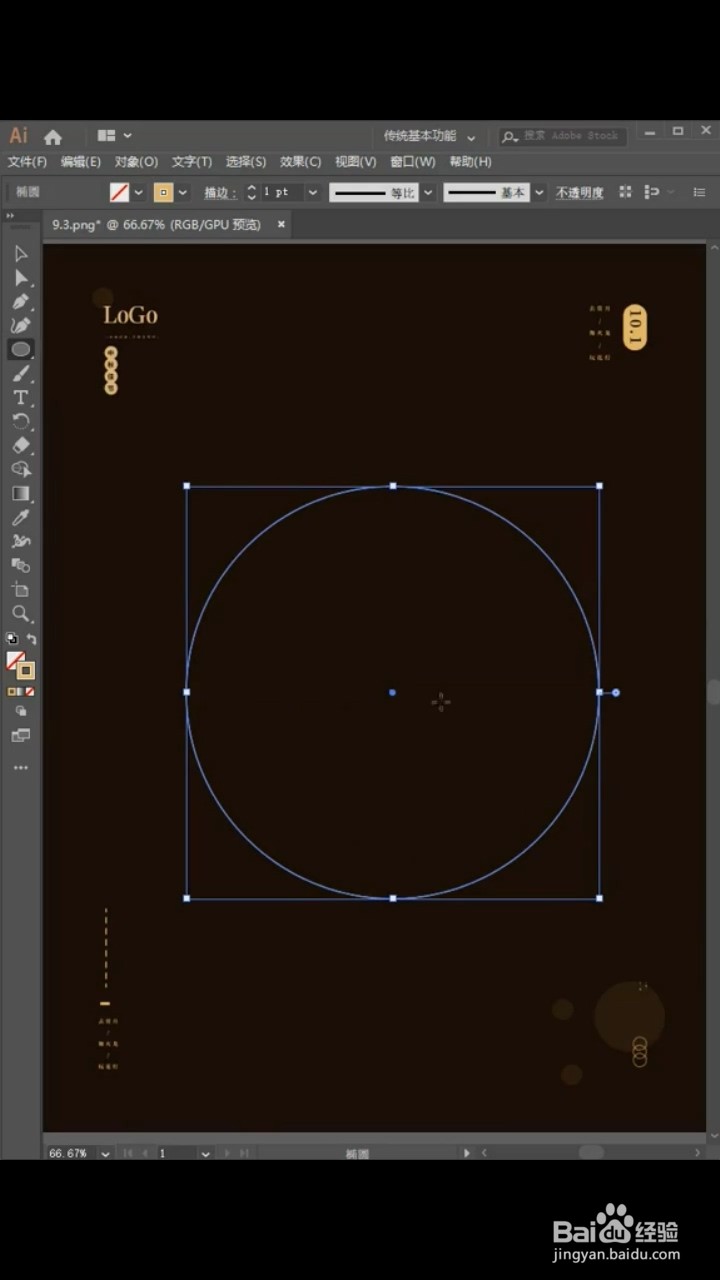Select the Rotate tool
The image size is (720, 1280).
click(x=21, y=422)
